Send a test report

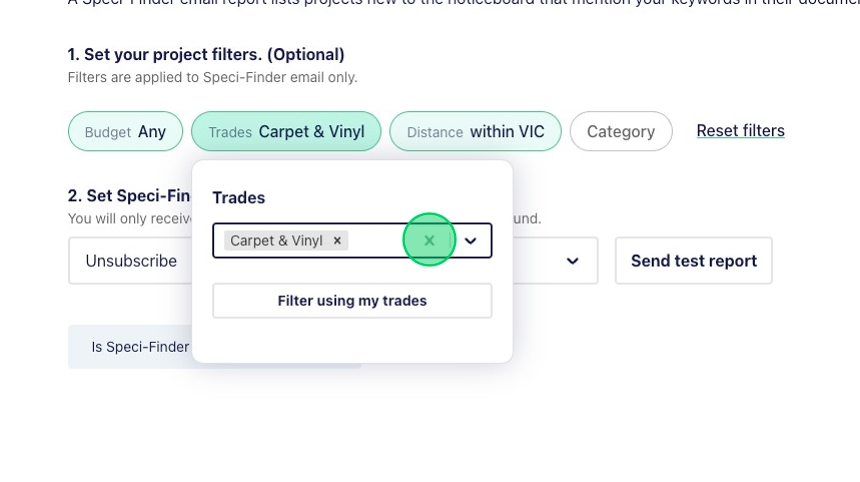click(x=693, y=261)
